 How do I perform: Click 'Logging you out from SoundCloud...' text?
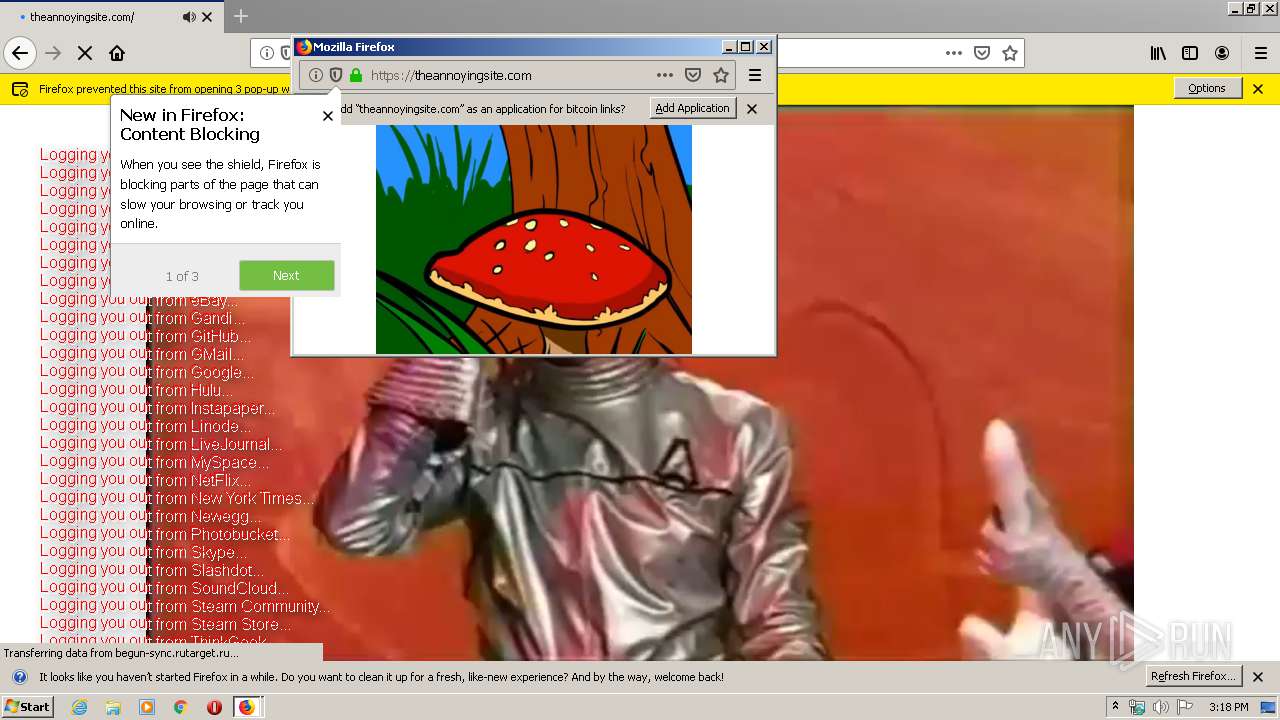(x=164, y=588)
